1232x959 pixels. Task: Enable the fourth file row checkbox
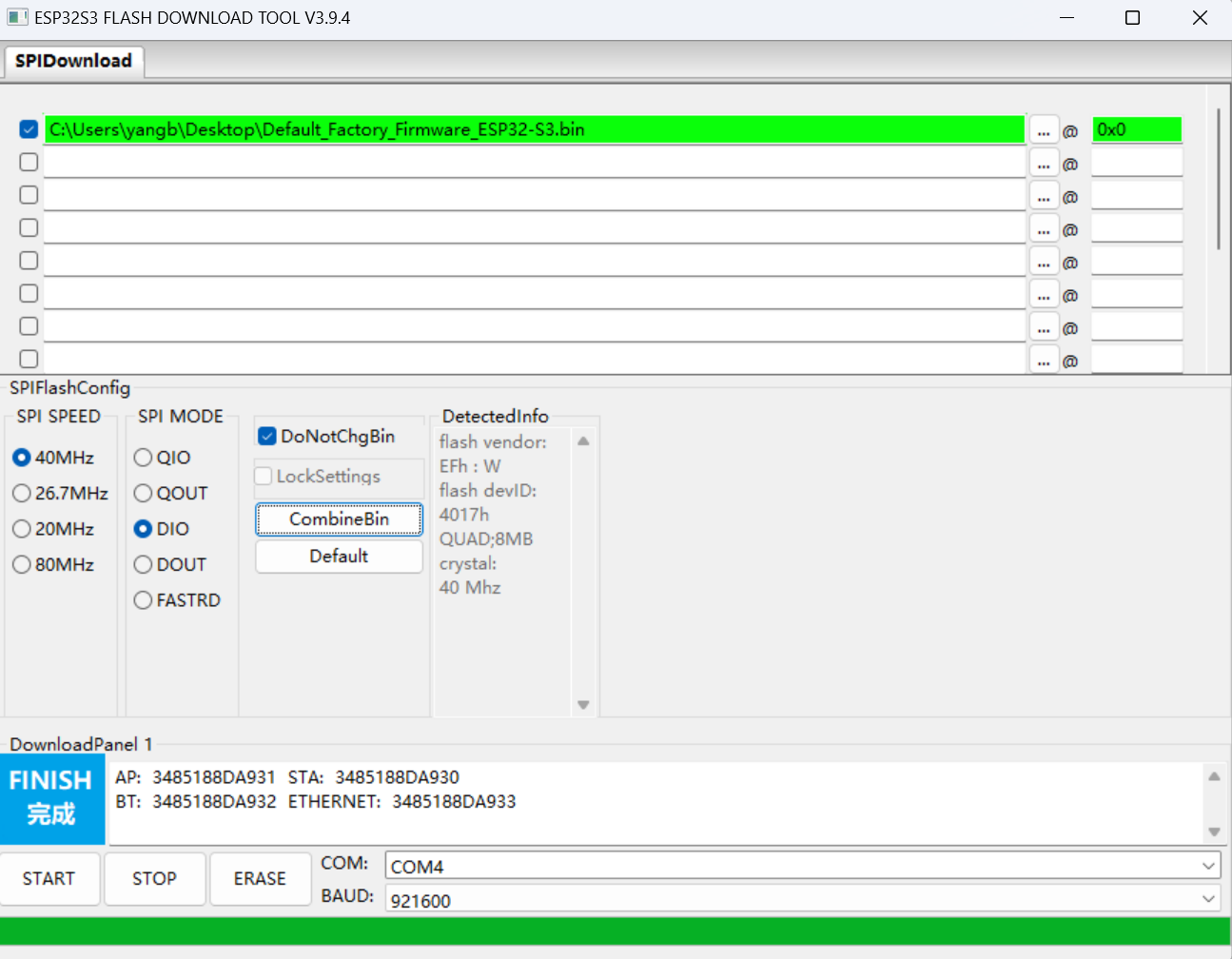pos(29,227)
